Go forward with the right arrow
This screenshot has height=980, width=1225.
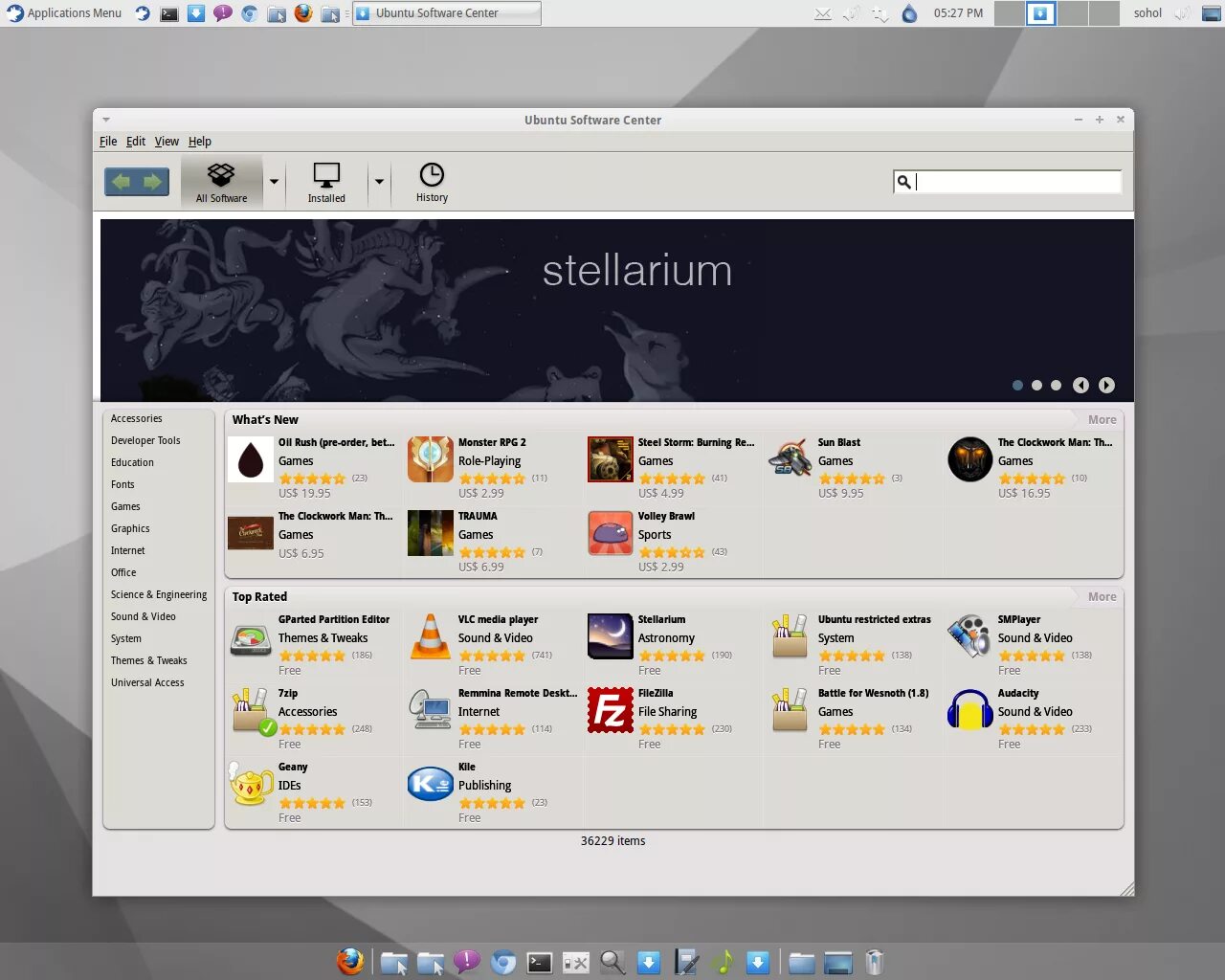[153, 182]
